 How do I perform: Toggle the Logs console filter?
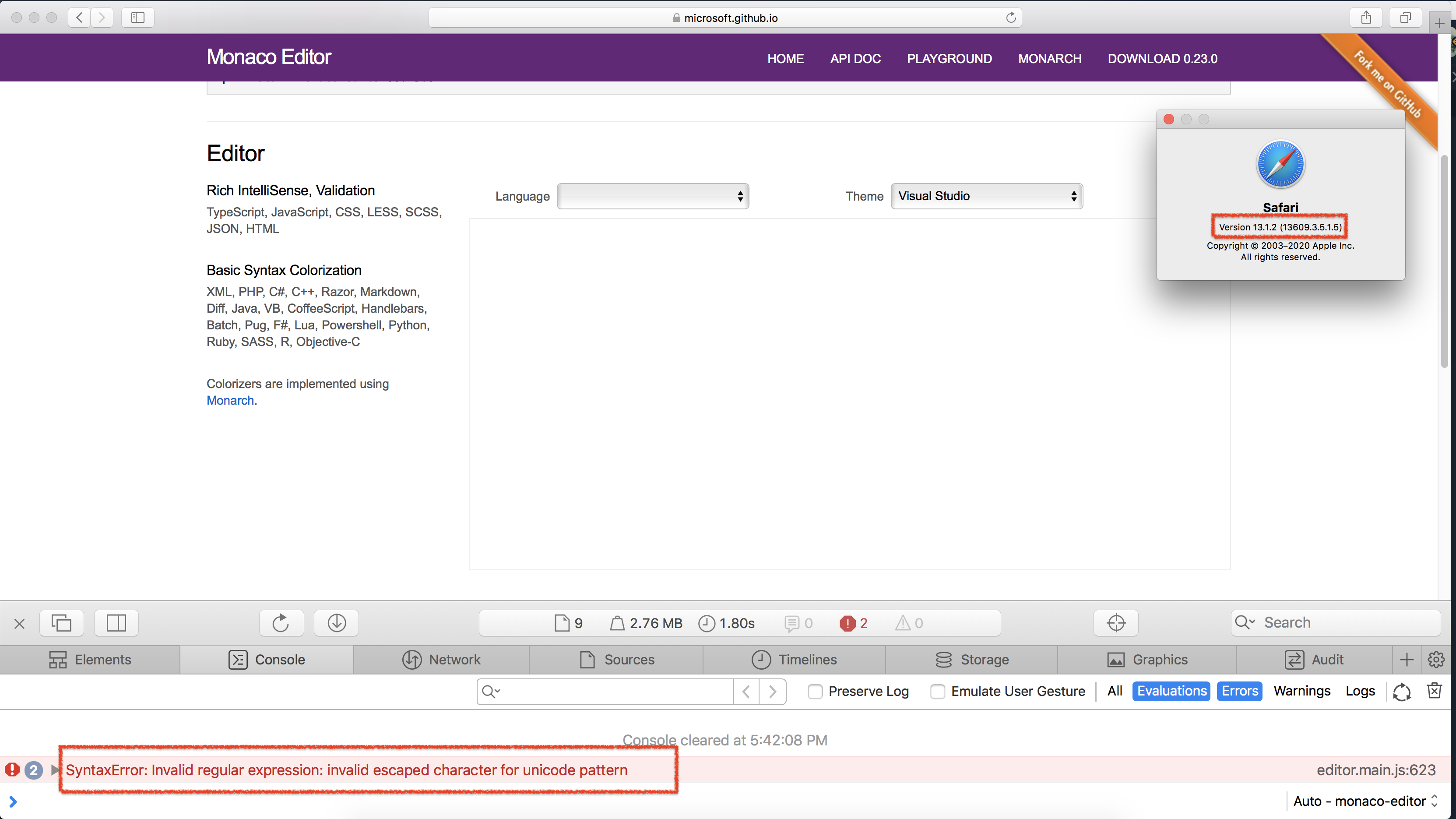1360,691
